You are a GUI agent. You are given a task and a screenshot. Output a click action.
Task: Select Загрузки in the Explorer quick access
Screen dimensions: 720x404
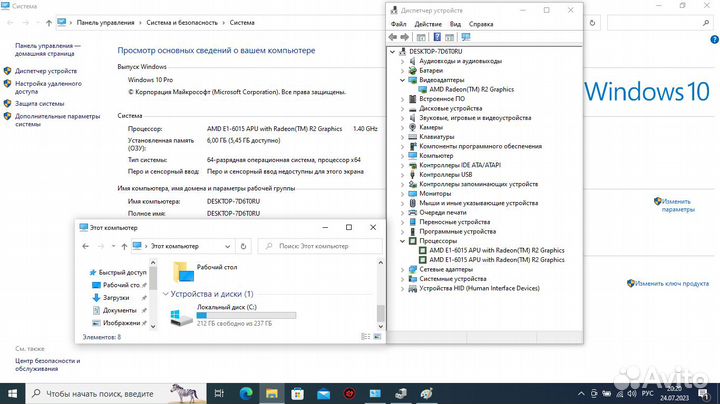click(x=116, y=297)
